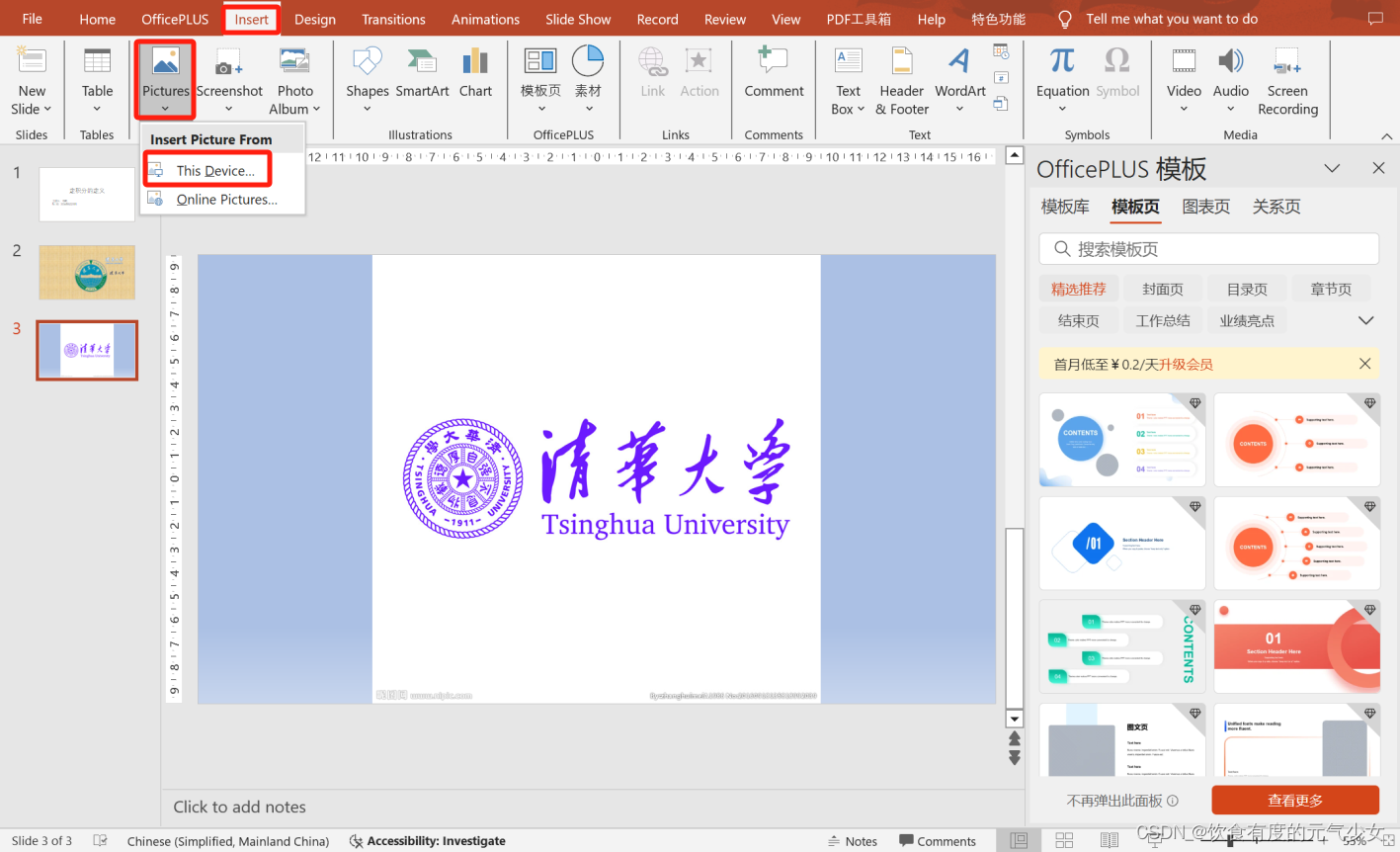The height and width of the screenshot is (852, 1400).
Task: Open the Pictures button
Action: (165, 79)
